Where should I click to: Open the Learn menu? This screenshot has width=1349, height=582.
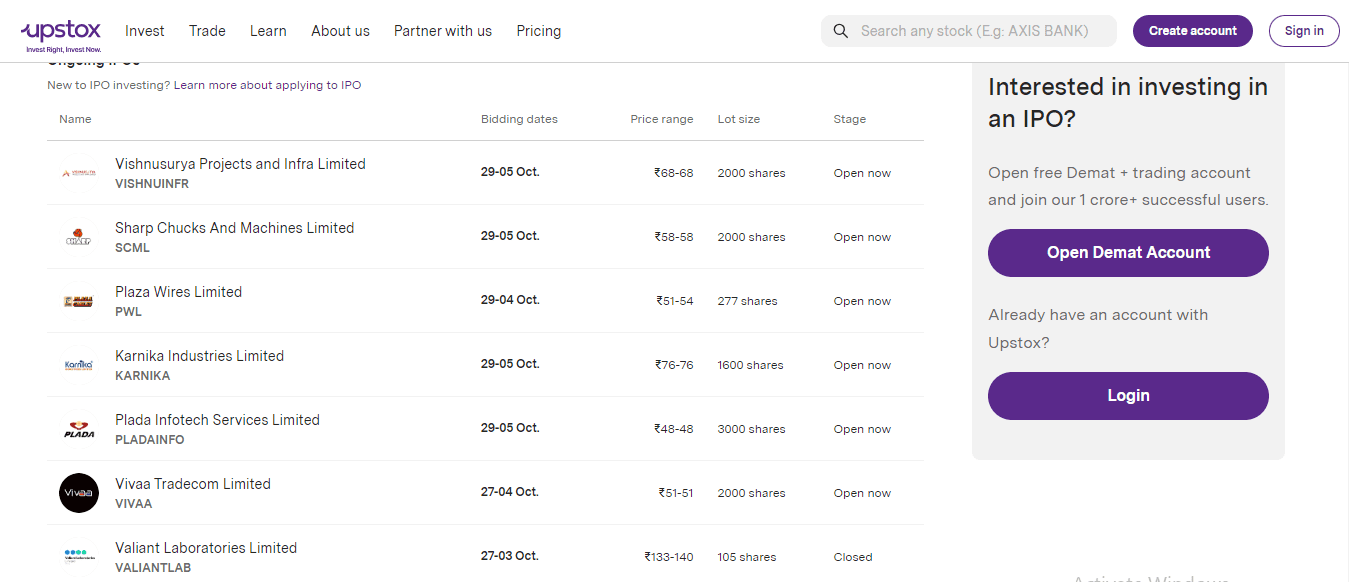tap(268, 31)
